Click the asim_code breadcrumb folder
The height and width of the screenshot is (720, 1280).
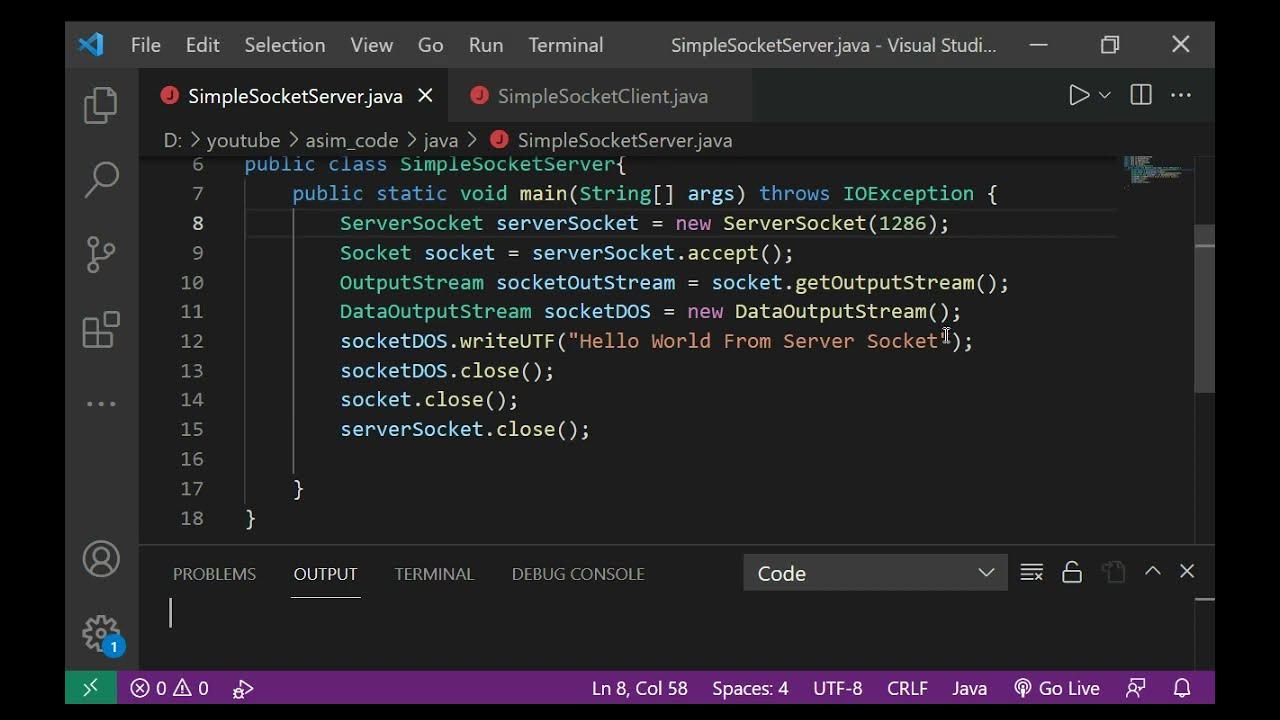pos(352,140)
